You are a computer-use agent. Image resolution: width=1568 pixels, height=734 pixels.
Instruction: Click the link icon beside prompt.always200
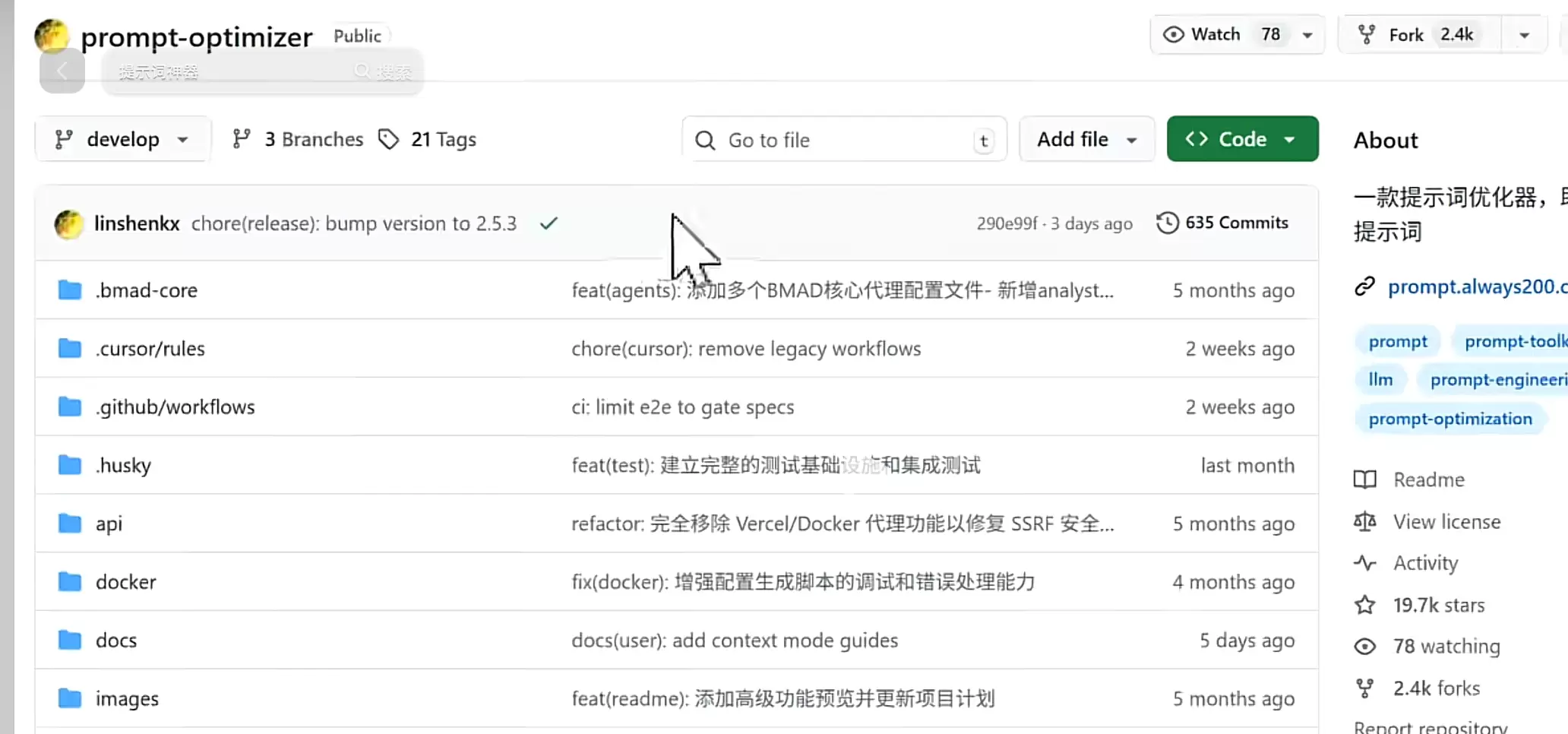point(1365,286)
